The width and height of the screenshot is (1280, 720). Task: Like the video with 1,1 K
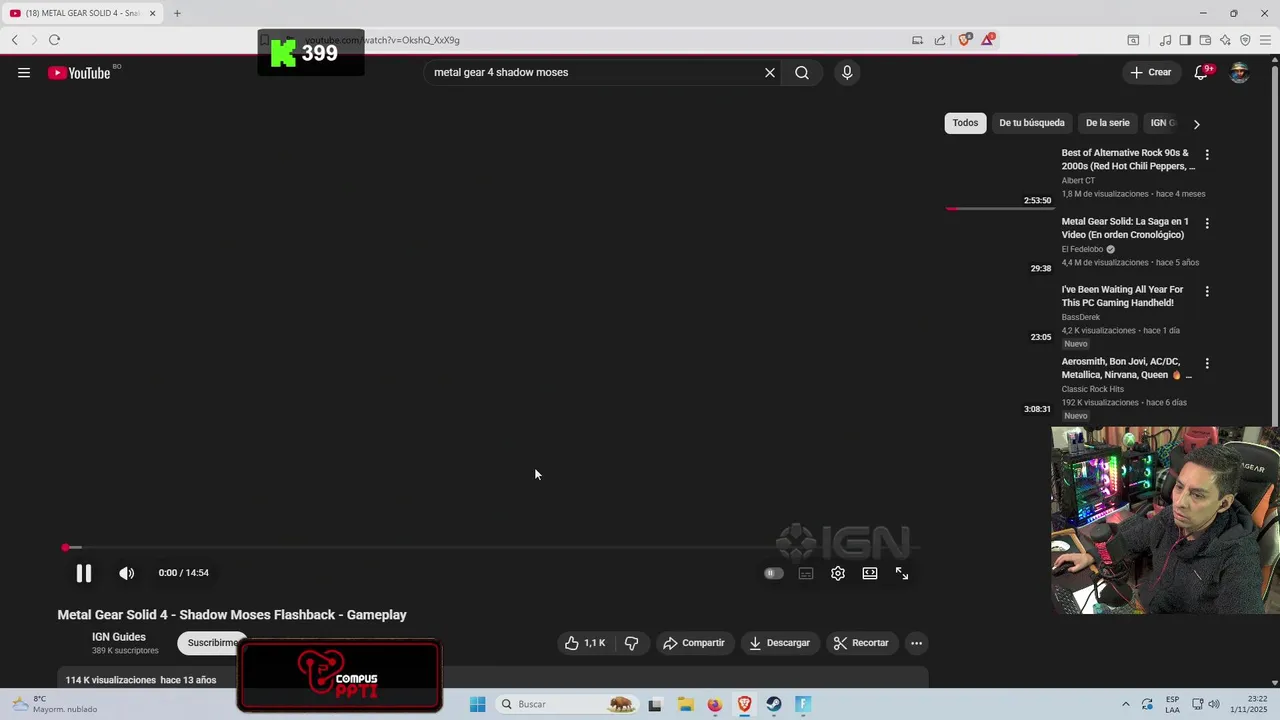click(x=585, y=643)
